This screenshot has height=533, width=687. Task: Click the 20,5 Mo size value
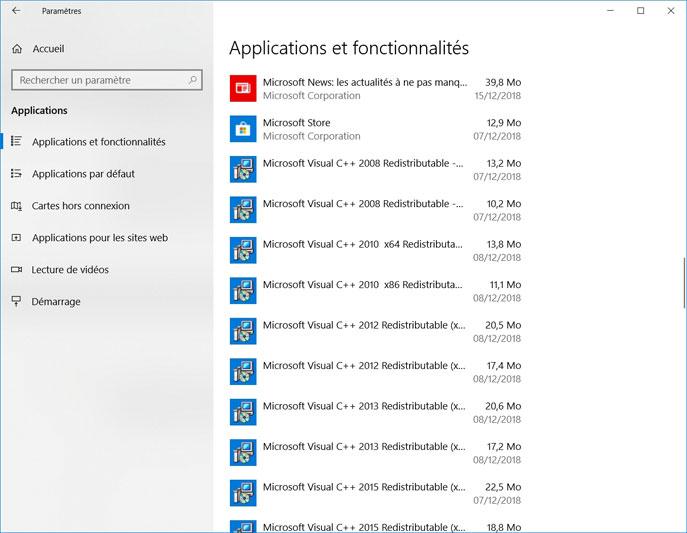click(503, 325)
